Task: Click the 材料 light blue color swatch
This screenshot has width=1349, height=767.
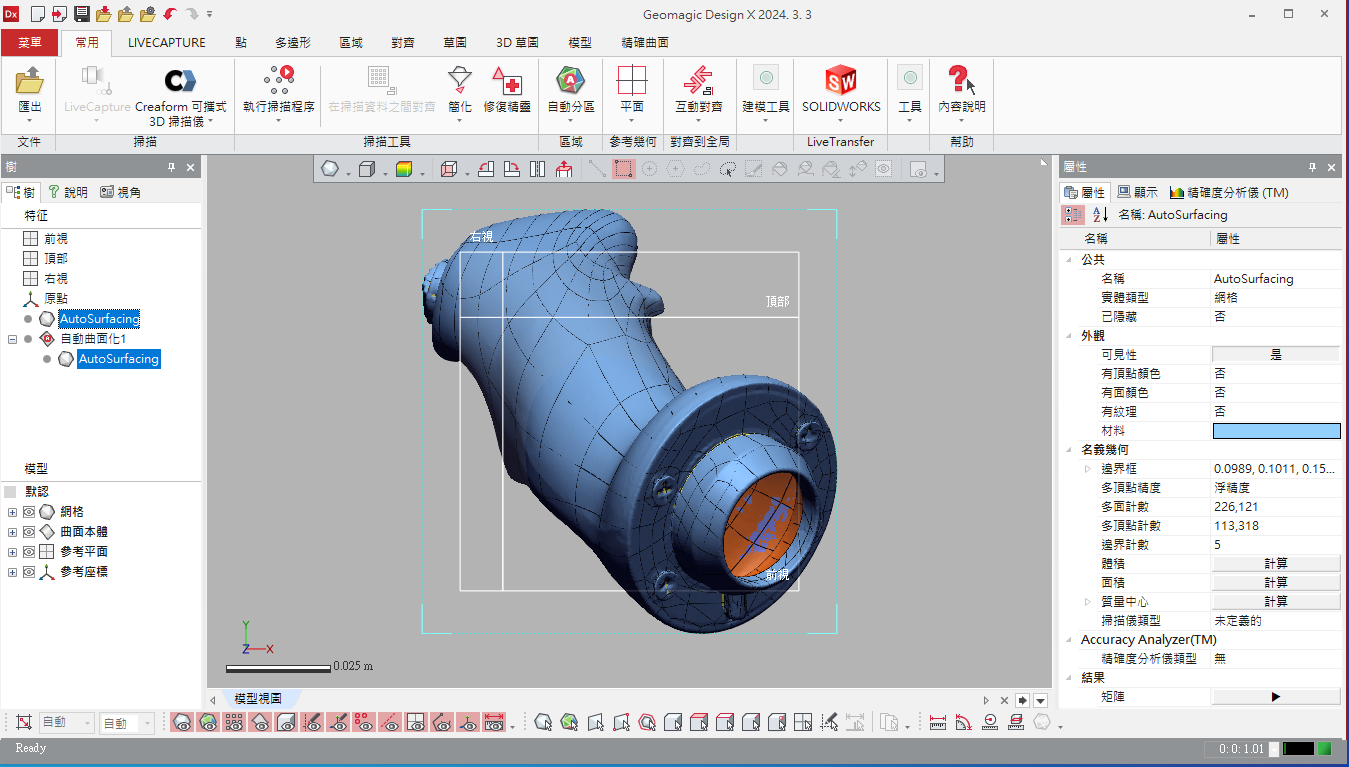Action: [1276, 430]
